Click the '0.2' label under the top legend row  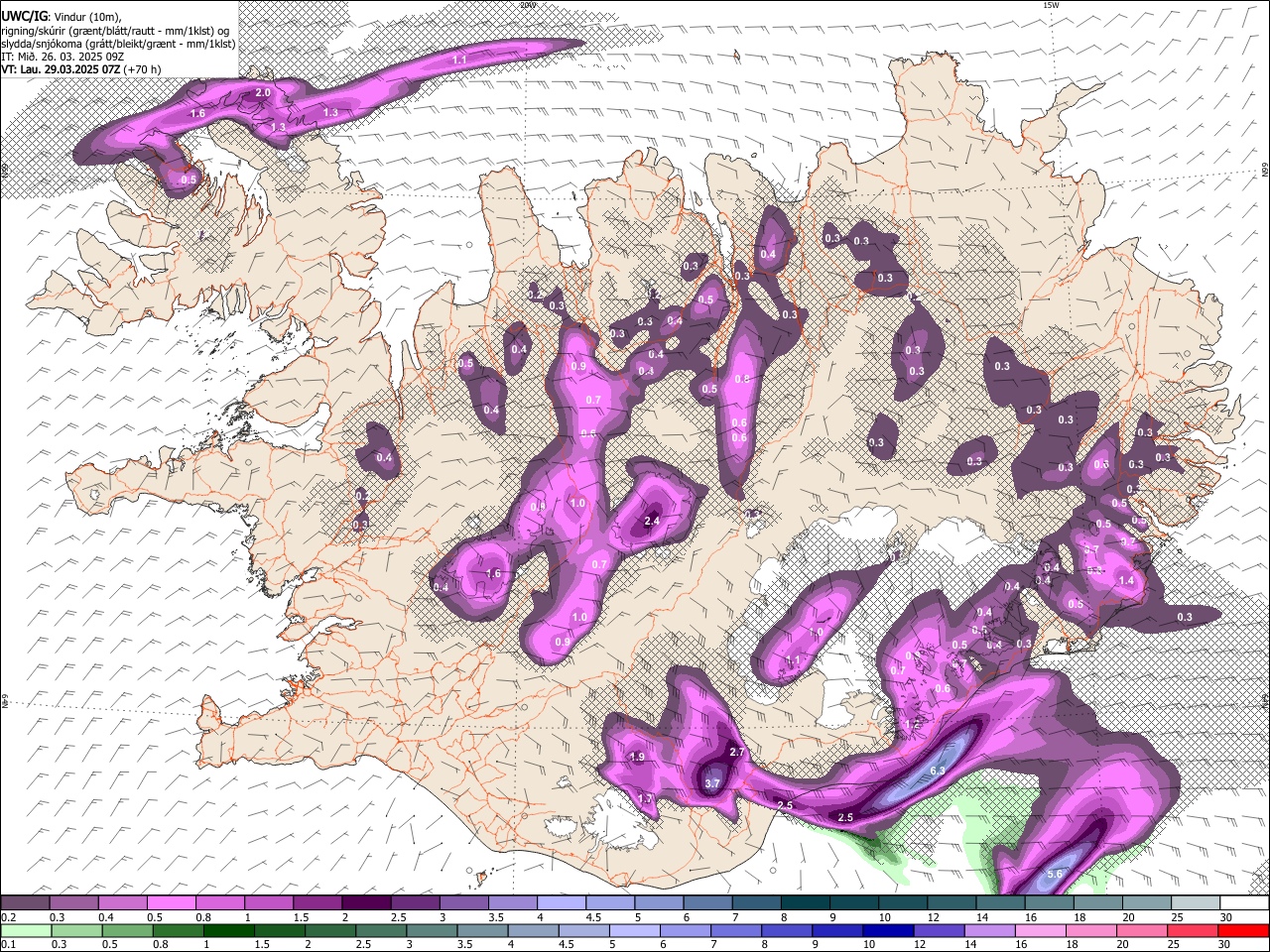pos(8,917)
